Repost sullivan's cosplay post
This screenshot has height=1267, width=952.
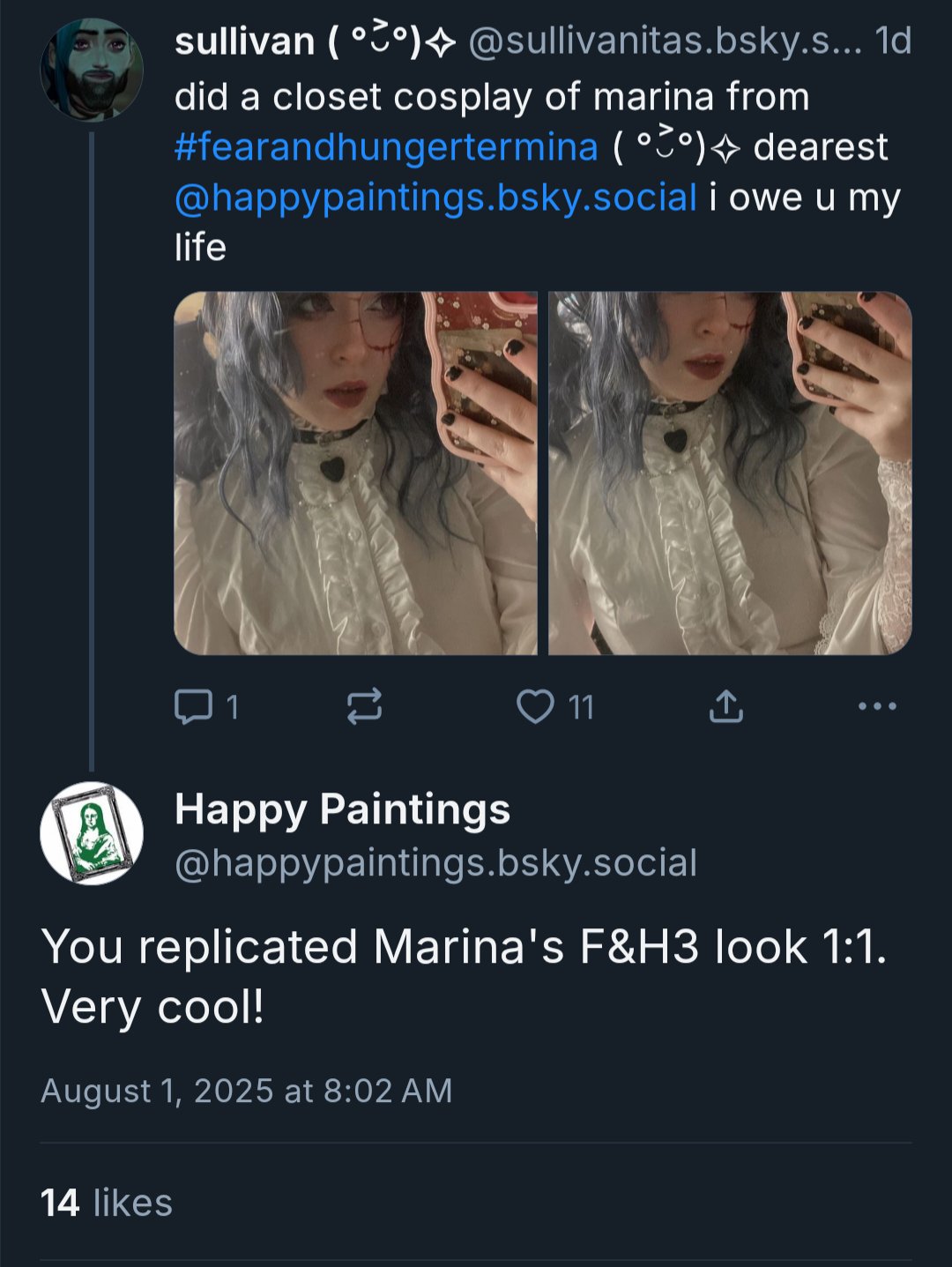pyautogui.click(x=364, y=706)
